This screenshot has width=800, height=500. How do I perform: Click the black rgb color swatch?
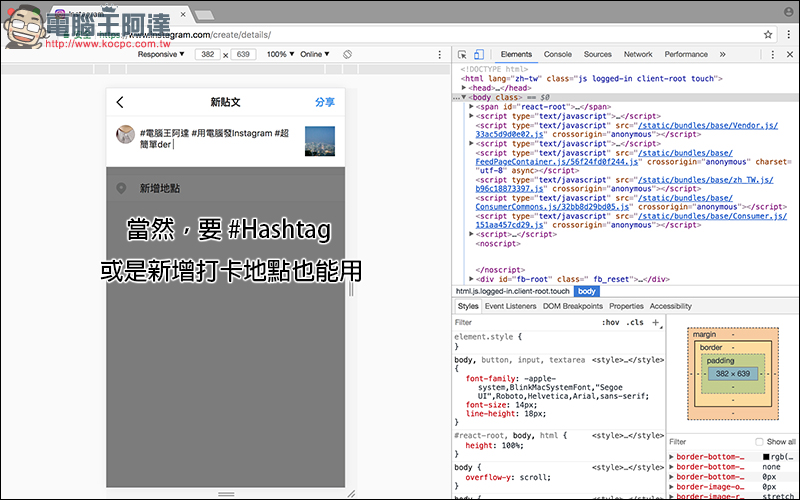click(766, 457)
